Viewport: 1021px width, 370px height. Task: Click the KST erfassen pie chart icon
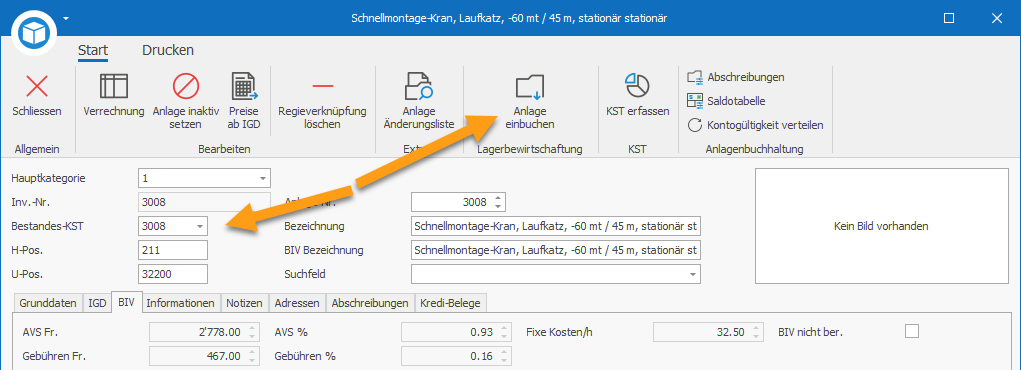point(637,86)
